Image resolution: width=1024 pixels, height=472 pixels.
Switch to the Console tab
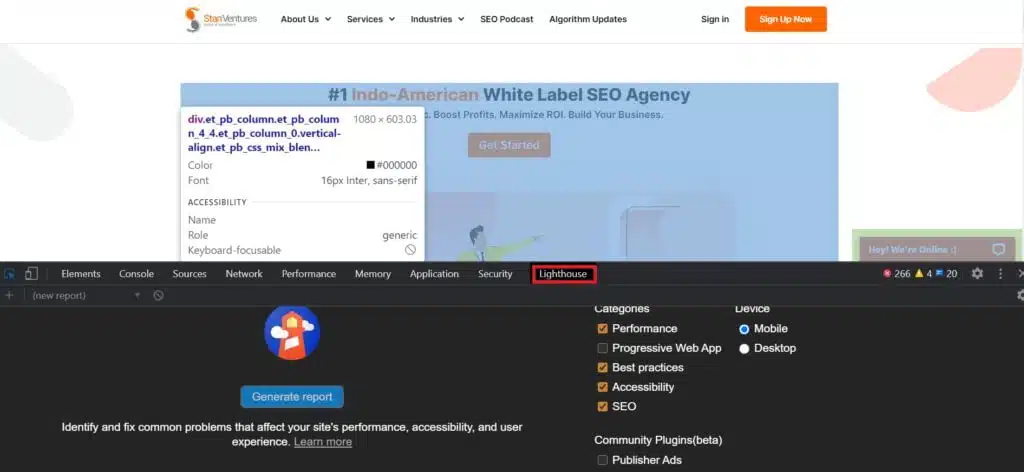(x=136, y=274)
